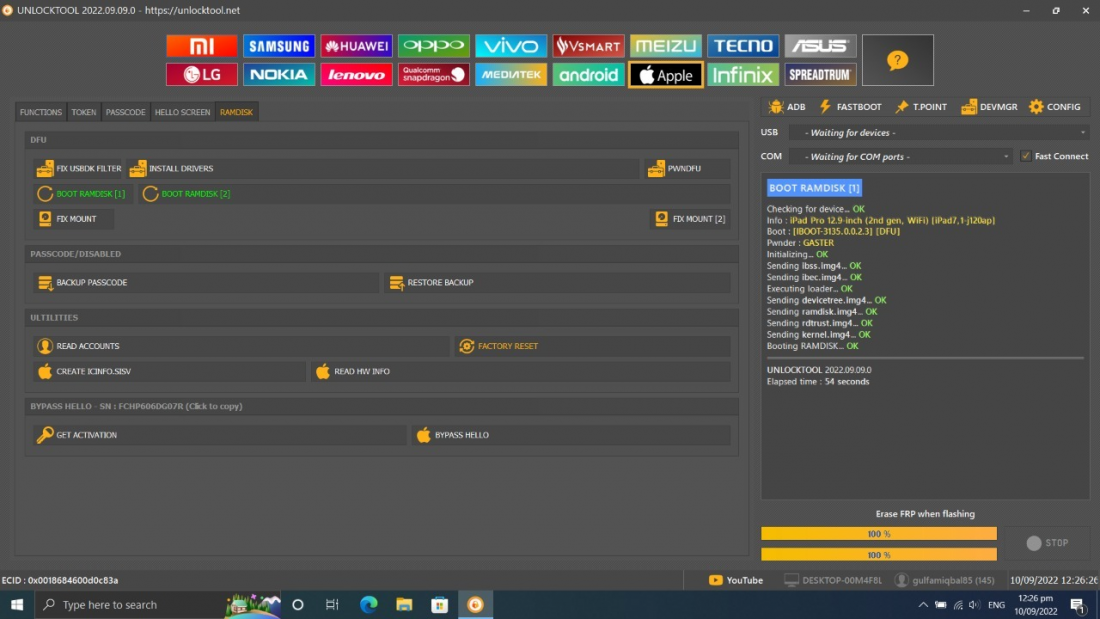This screenshot has height=619, width=1100.
Task: Open the question mark help tile
Action: click(x=897, y=60)
